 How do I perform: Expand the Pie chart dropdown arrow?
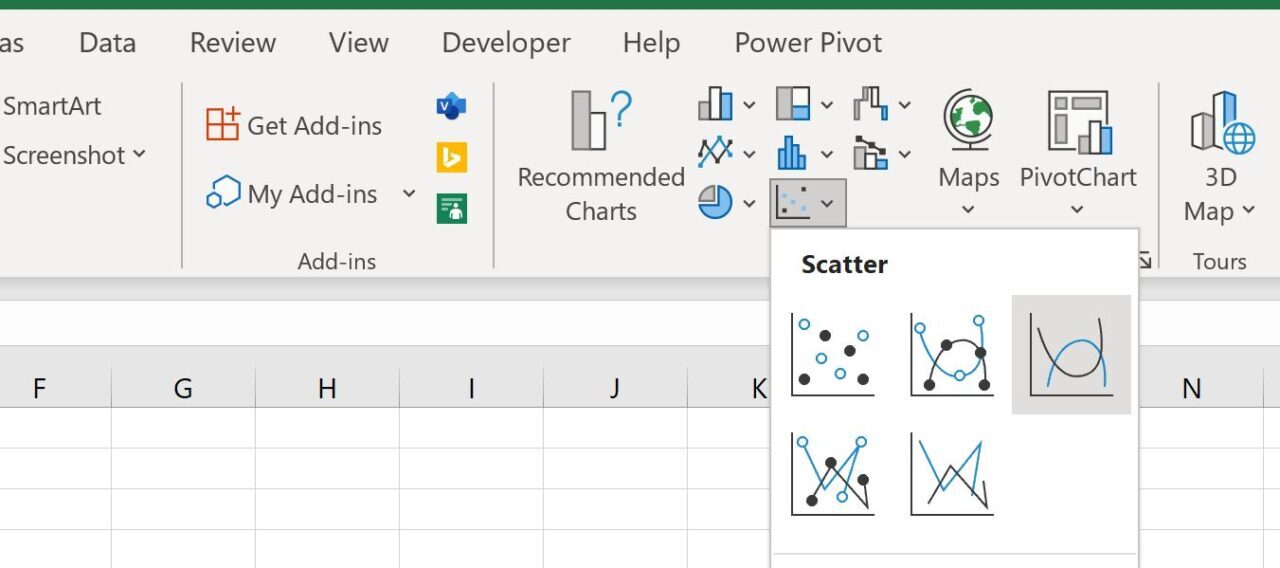[x=749, y=204]
